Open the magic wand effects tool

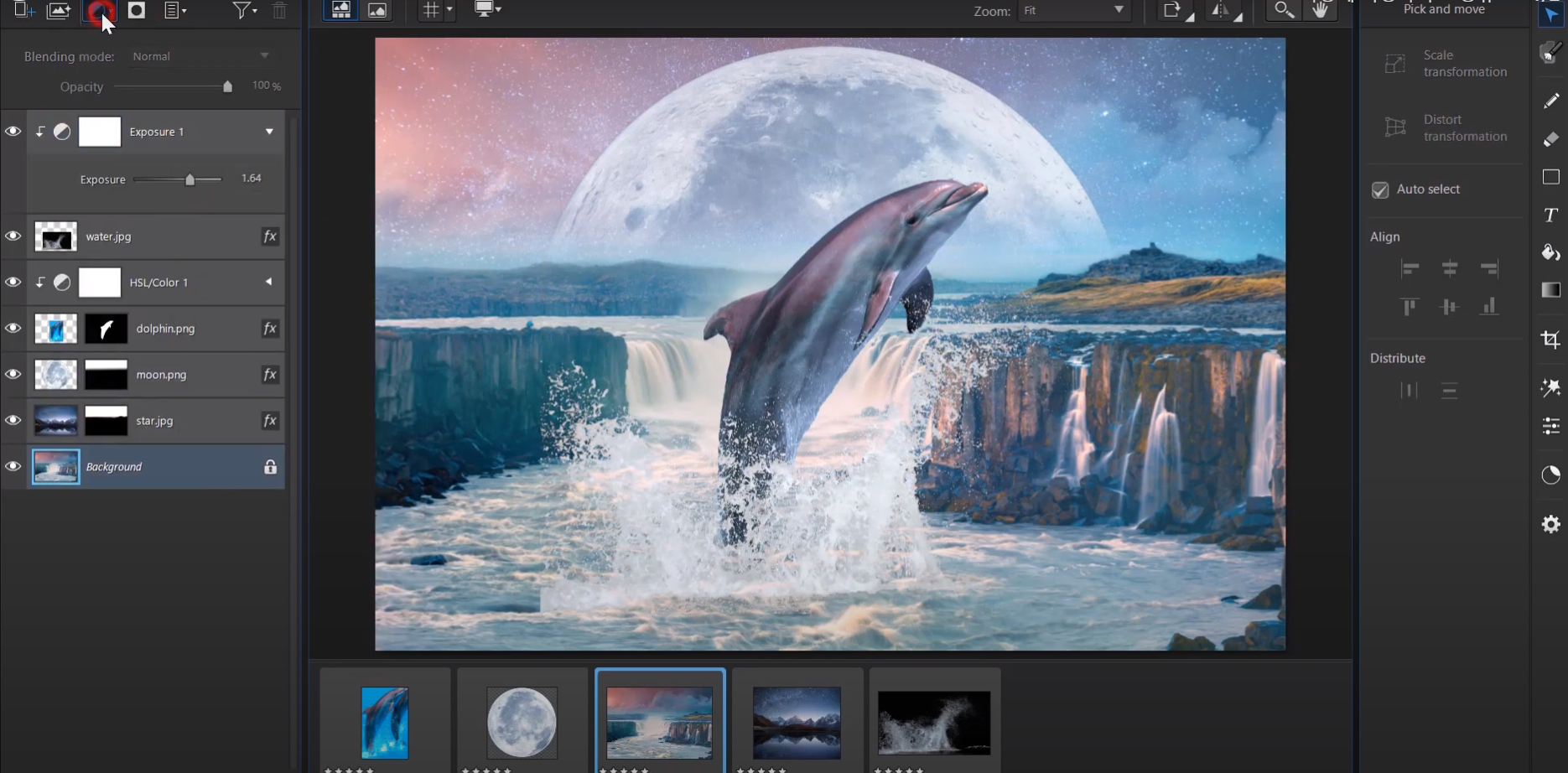coord(1551,387)
